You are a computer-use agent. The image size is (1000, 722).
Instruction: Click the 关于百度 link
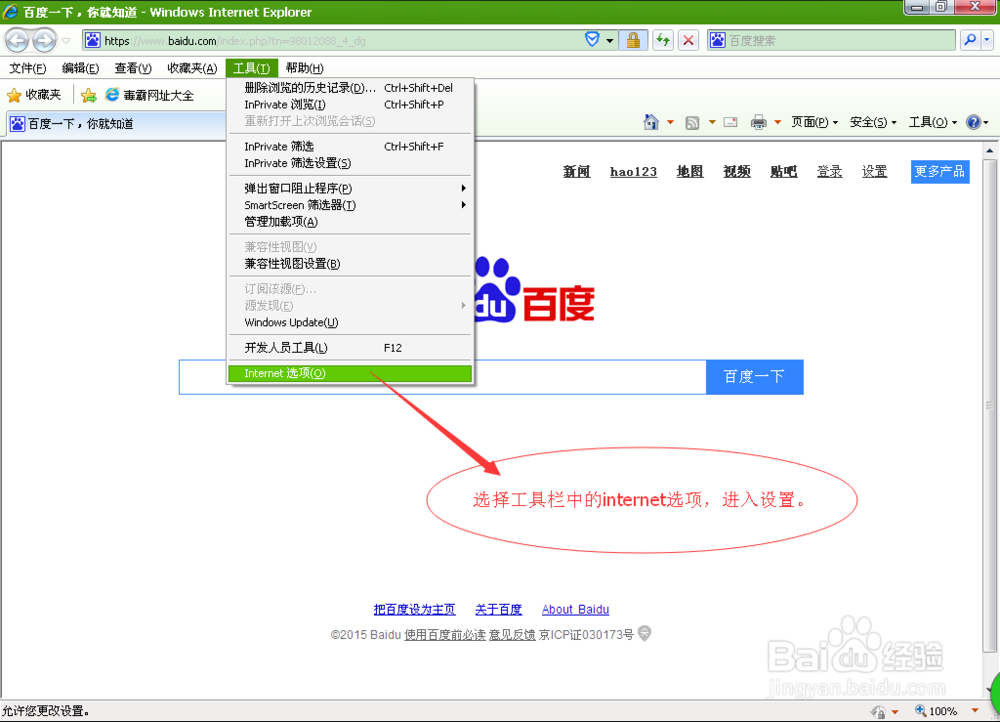pos(499,610)
